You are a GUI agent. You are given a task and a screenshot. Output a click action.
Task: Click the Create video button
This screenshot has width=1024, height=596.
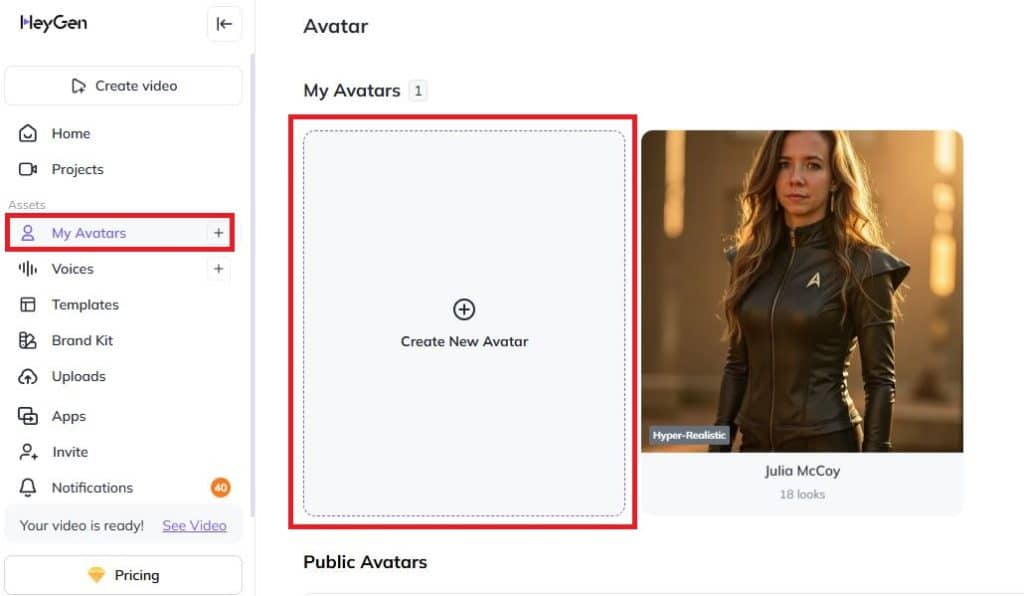(123, 86)
